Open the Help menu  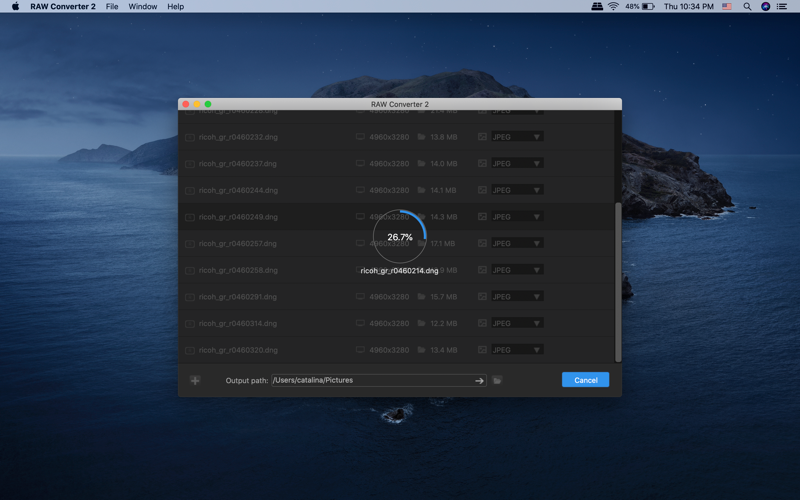tap(176, 7)
